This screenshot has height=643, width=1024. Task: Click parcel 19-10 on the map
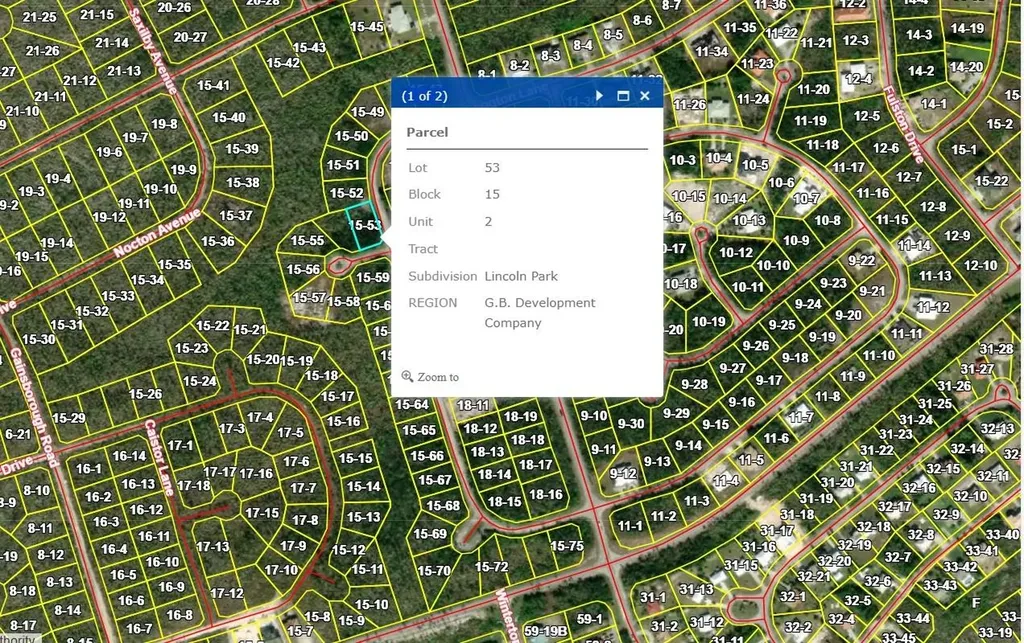pyautogui.click(x=160, y=189)
